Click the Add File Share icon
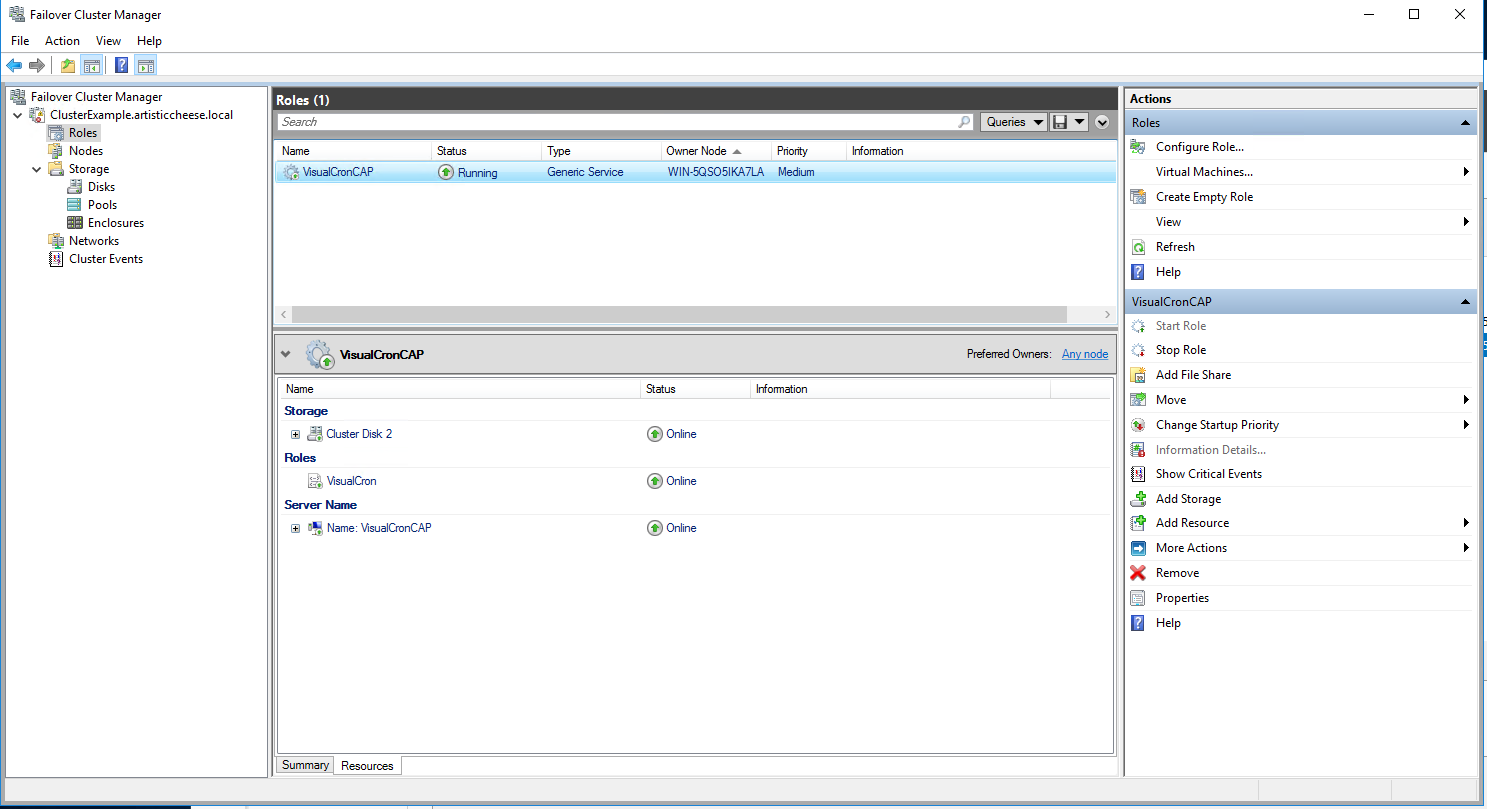This screenshot has width=1487, height=809. click(1138, 375)
